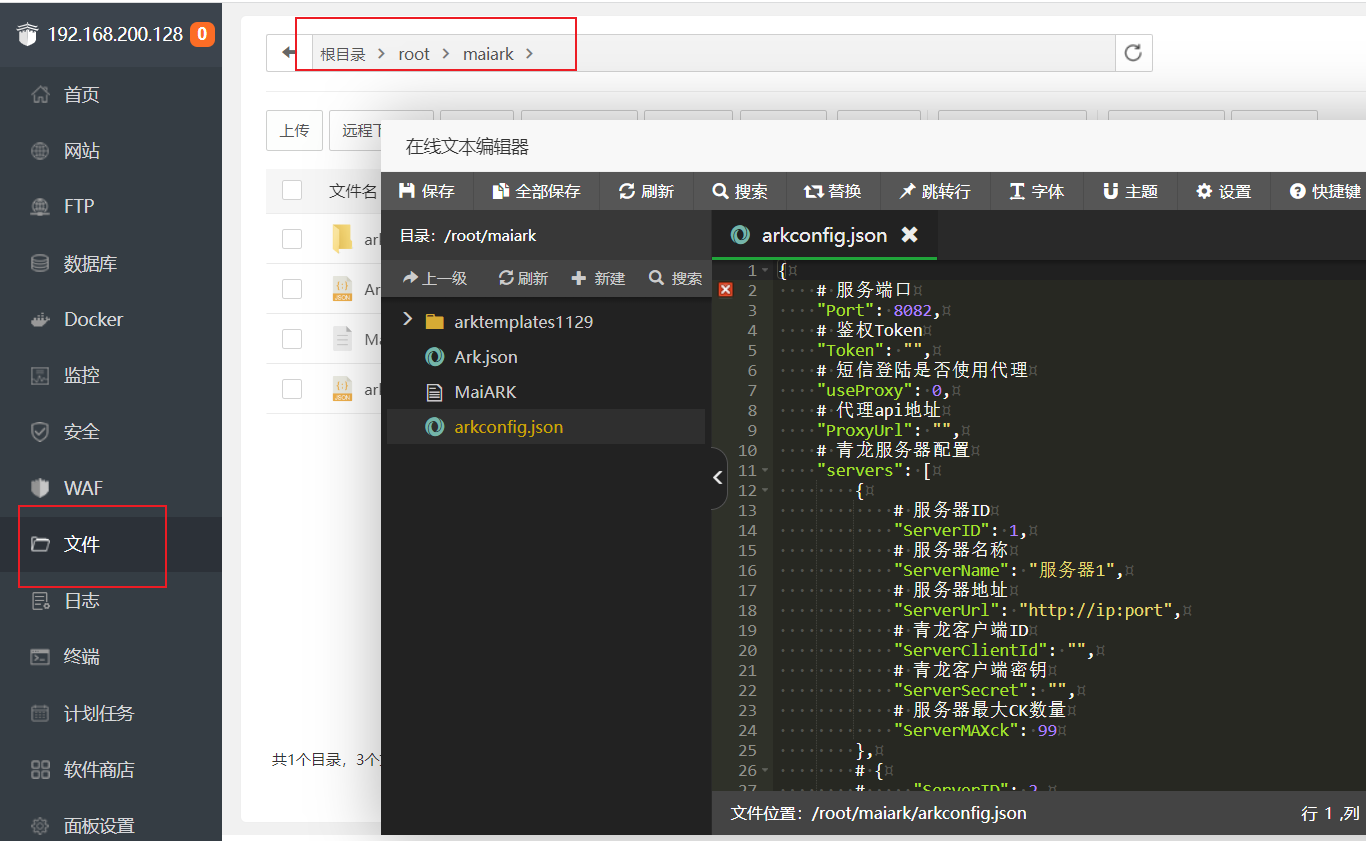The image size is (1366, 841).
Task: Collapse the directory sidebar with arrow handle
Action: tap(718, 478)
